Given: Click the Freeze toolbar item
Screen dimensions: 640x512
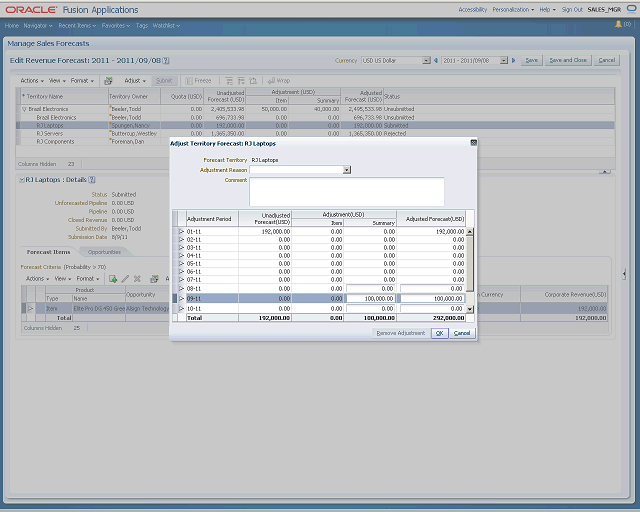Looking at the screenshot, I should tap(198, 81).
